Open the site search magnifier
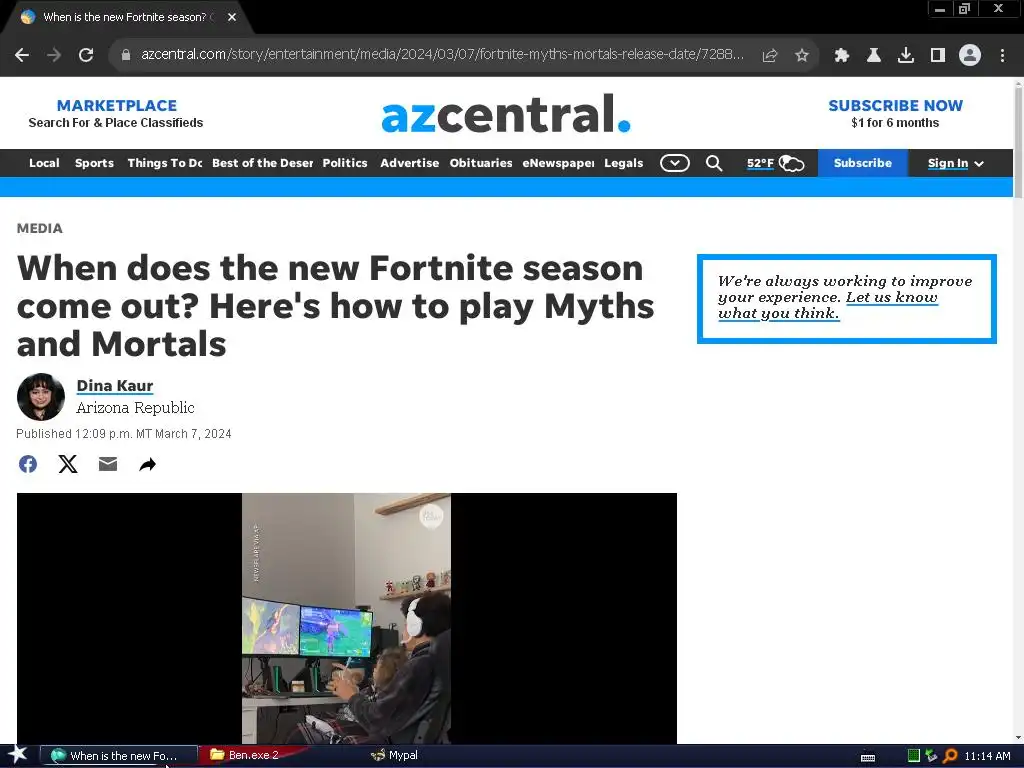 (x=714, y=163)
